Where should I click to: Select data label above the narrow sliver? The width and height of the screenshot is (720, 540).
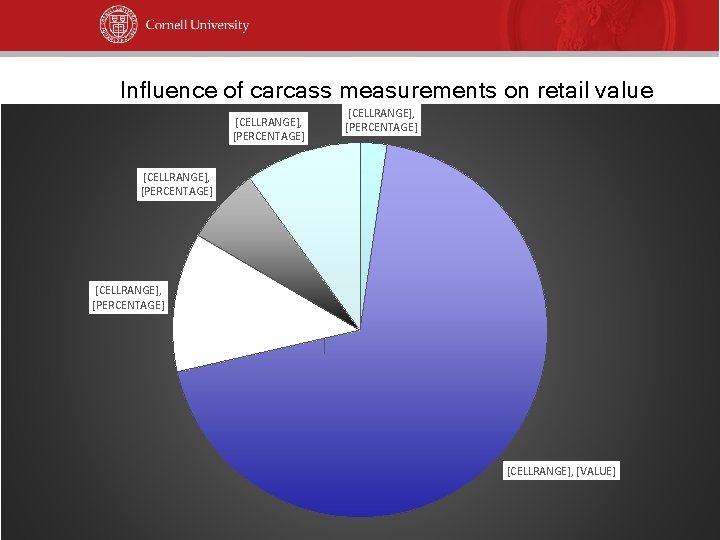(x=381, y=120)
